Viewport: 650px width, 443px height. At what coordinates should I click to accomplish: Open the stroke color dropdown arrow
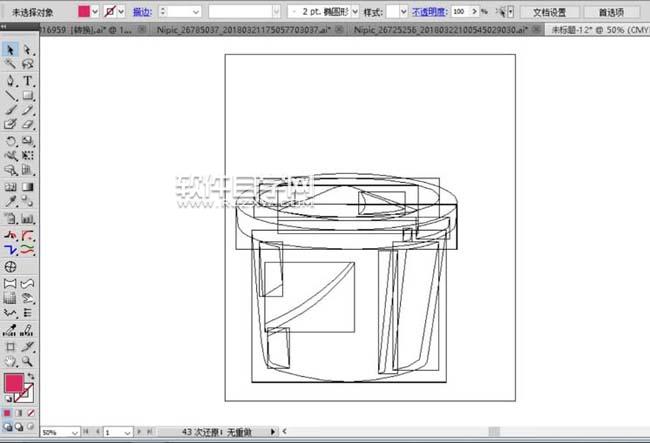(x=121, y=12)
